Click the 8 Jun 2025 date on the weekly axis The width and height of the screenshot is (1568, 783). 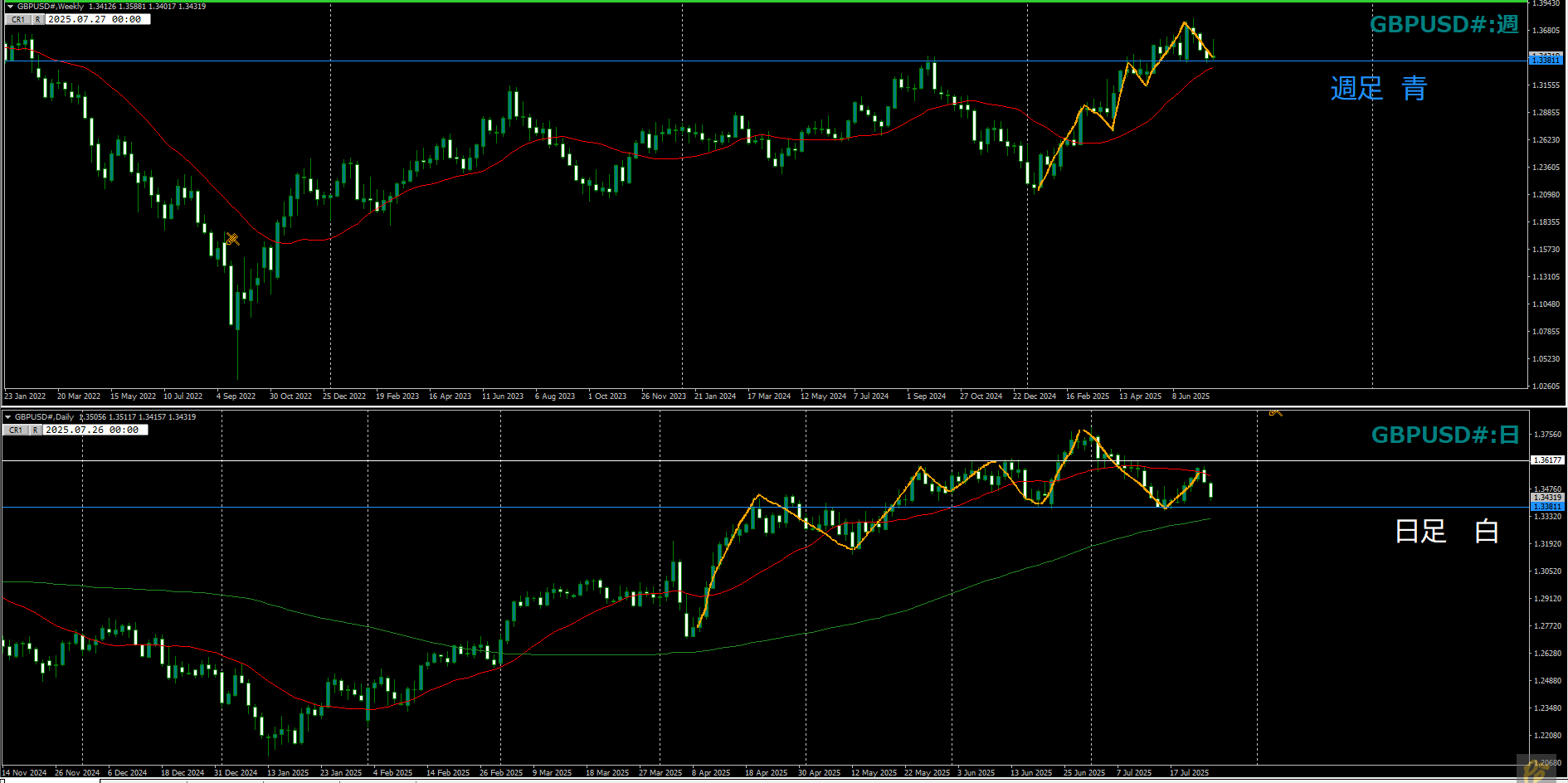1191,396
